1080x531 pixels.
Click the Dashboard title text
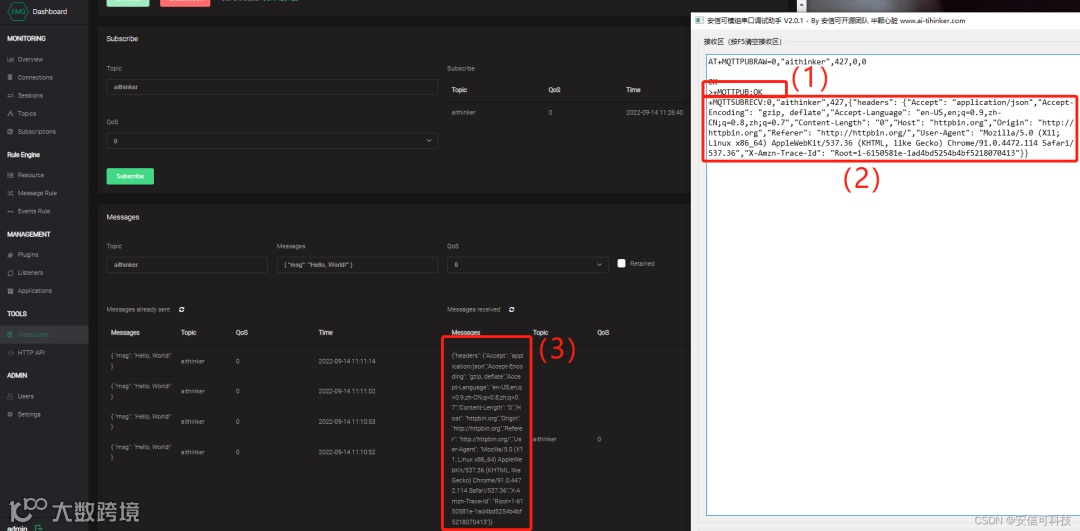(50, 12)
